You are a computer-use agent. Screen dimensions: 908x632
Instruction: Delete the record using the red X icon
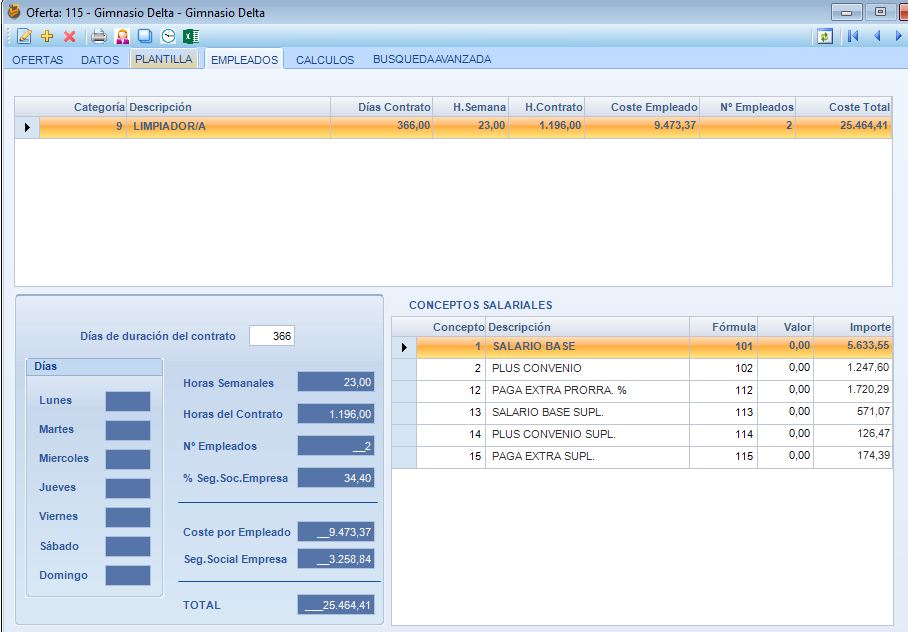pyautogui.click(x=69, y=36)
